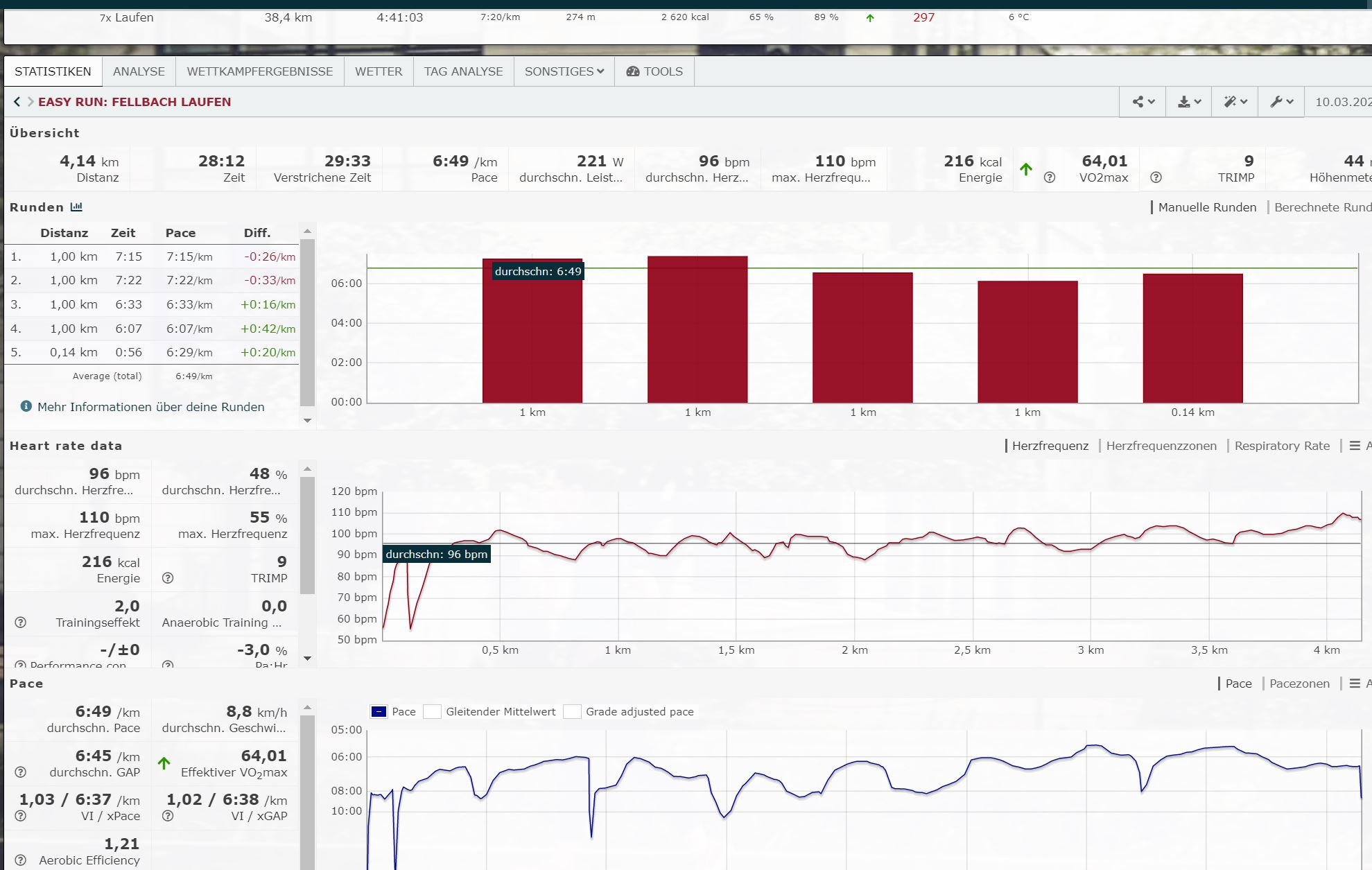
Task: Go to previous activity with left arrow
Action: (17, 102)
